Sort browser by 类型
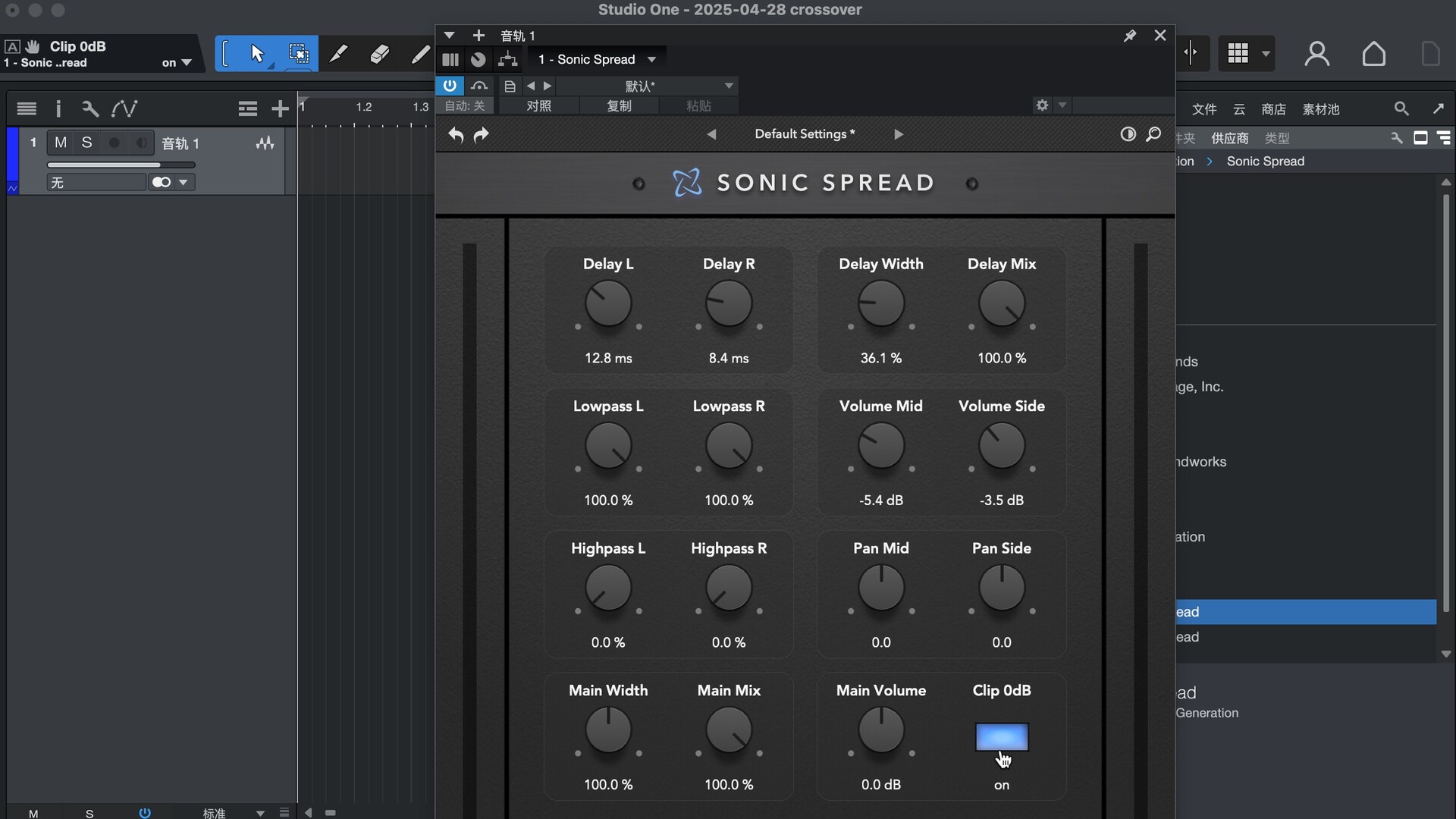 (x=1277, y=138)
